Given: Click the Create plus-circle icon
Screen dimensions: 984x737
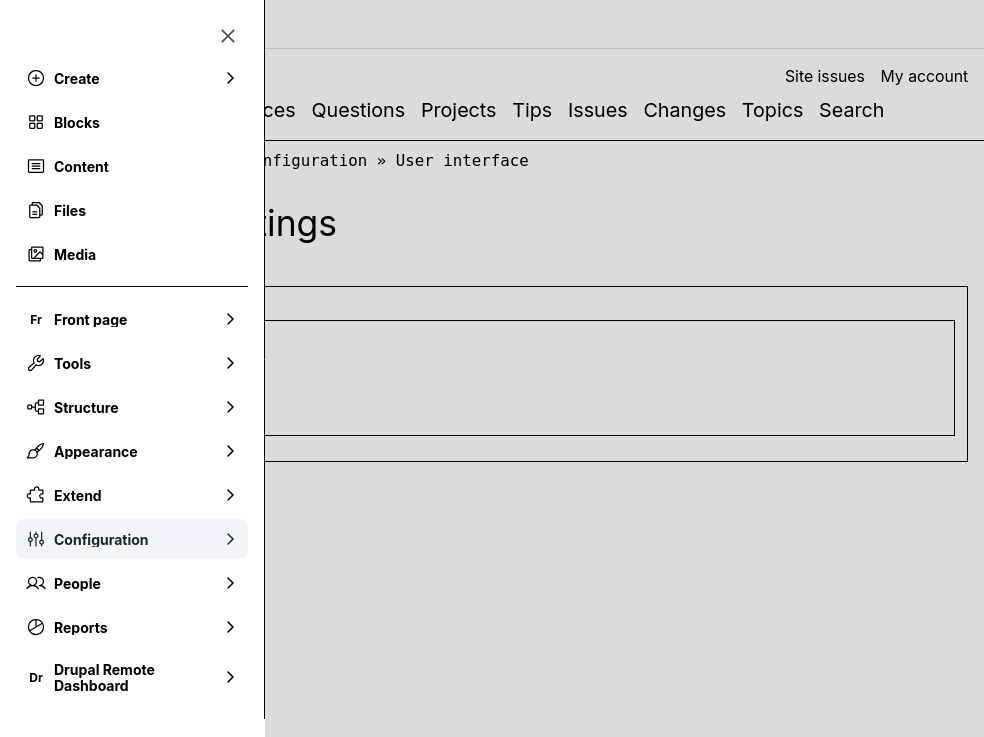Looking at the screenshot, I should pos(36,78).
